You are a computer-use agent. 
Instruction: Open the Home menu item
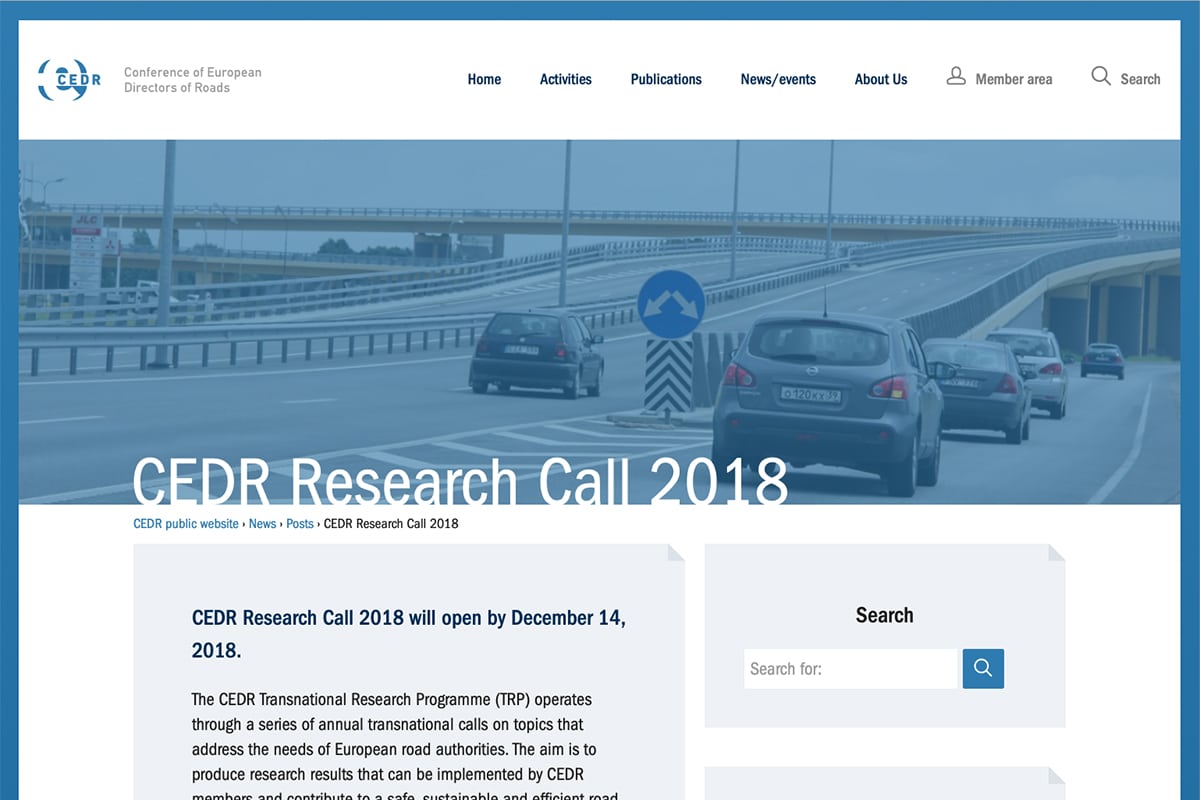click(x=484, y=79)
